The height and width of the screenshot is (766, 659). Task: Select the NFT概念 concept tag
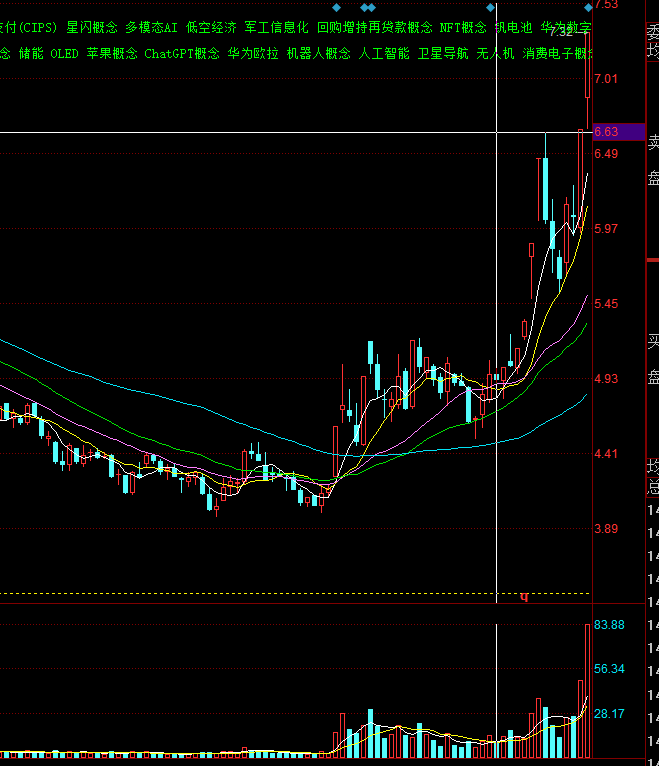tap(463, 27)
